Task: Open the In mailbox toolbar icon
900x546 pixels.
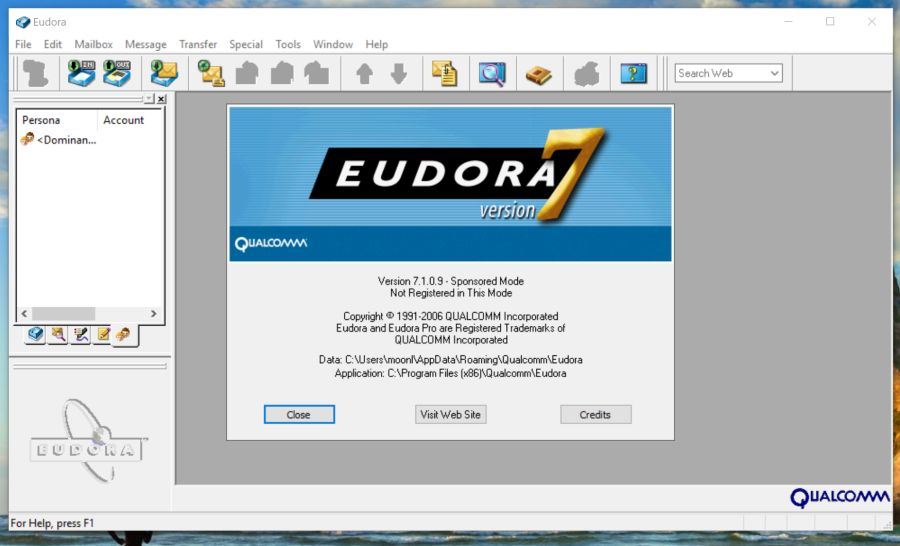Action: point(81,73)
